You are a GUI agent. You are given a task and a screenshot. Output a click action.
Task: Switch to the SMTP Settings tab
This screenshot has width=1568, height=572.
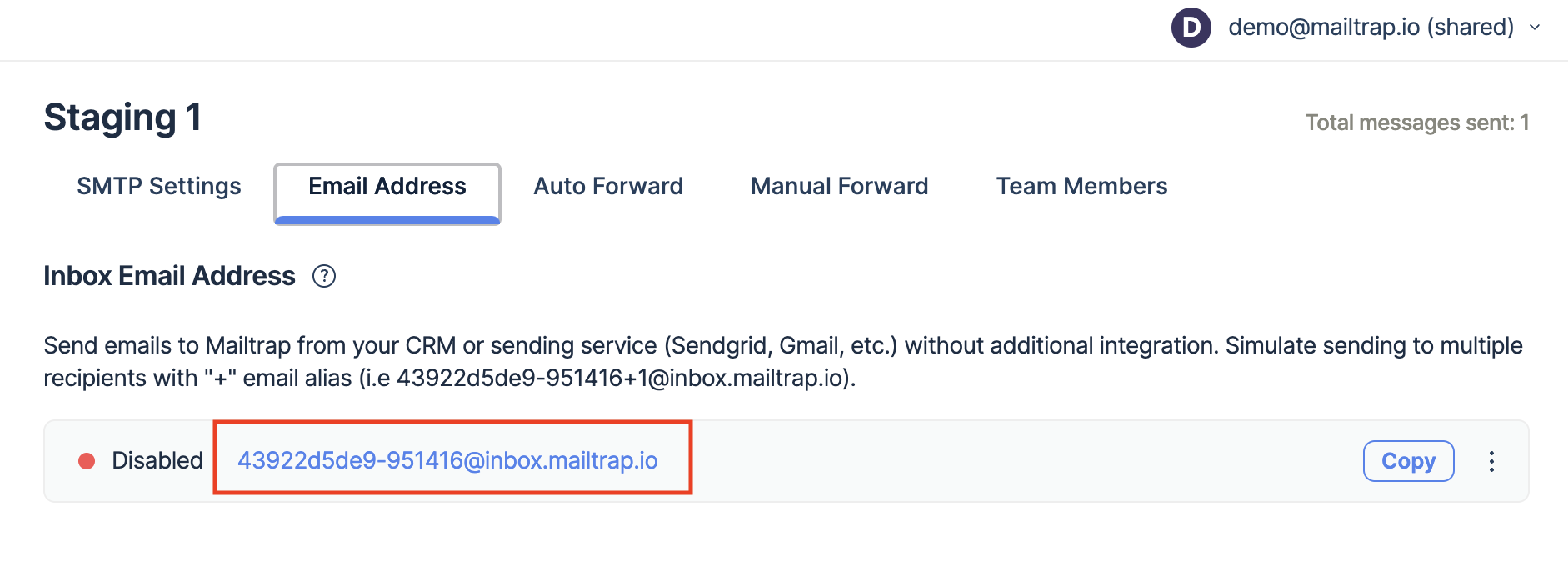159,186
